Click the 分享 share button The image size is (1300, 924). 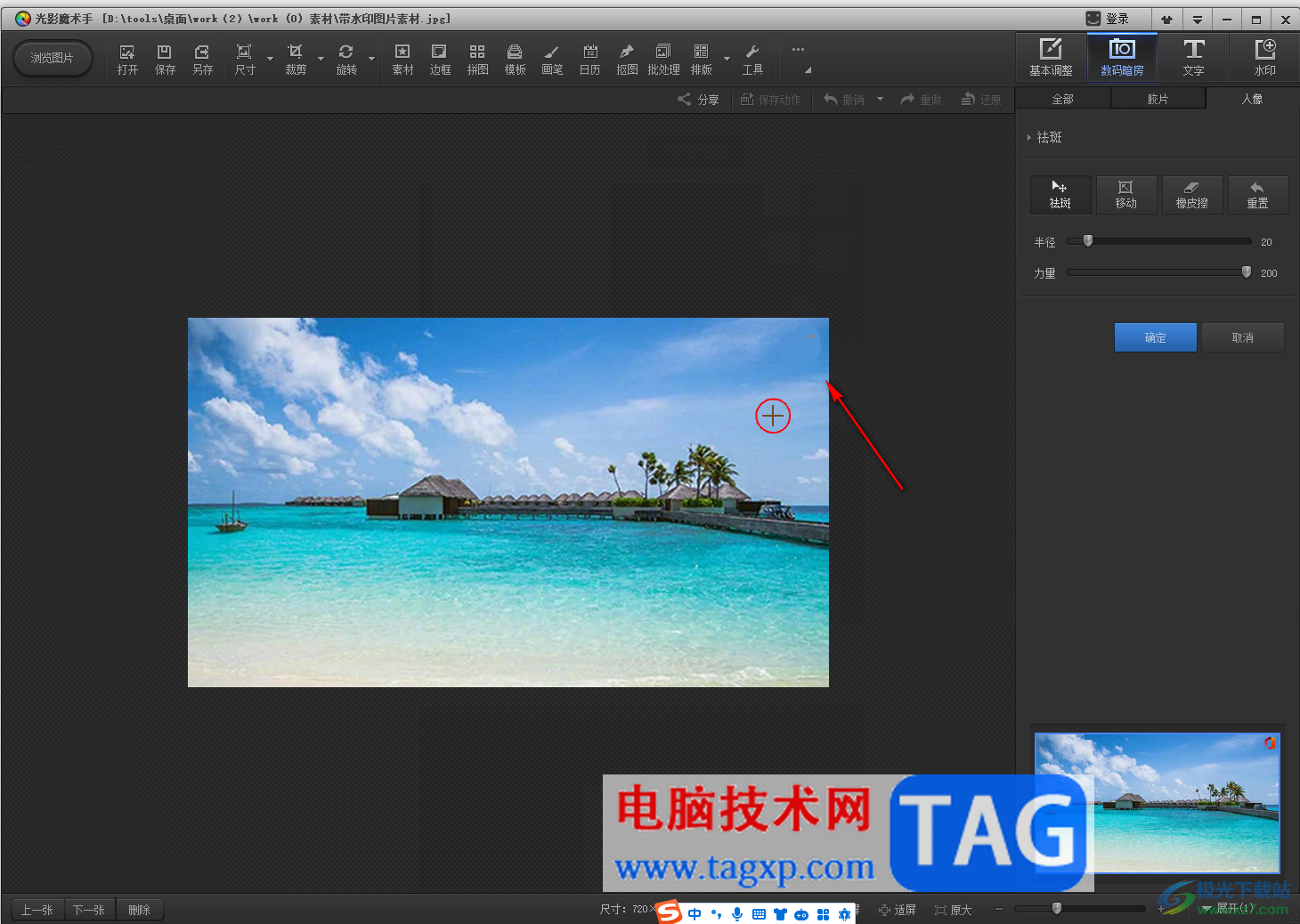(x=699, y=100)
